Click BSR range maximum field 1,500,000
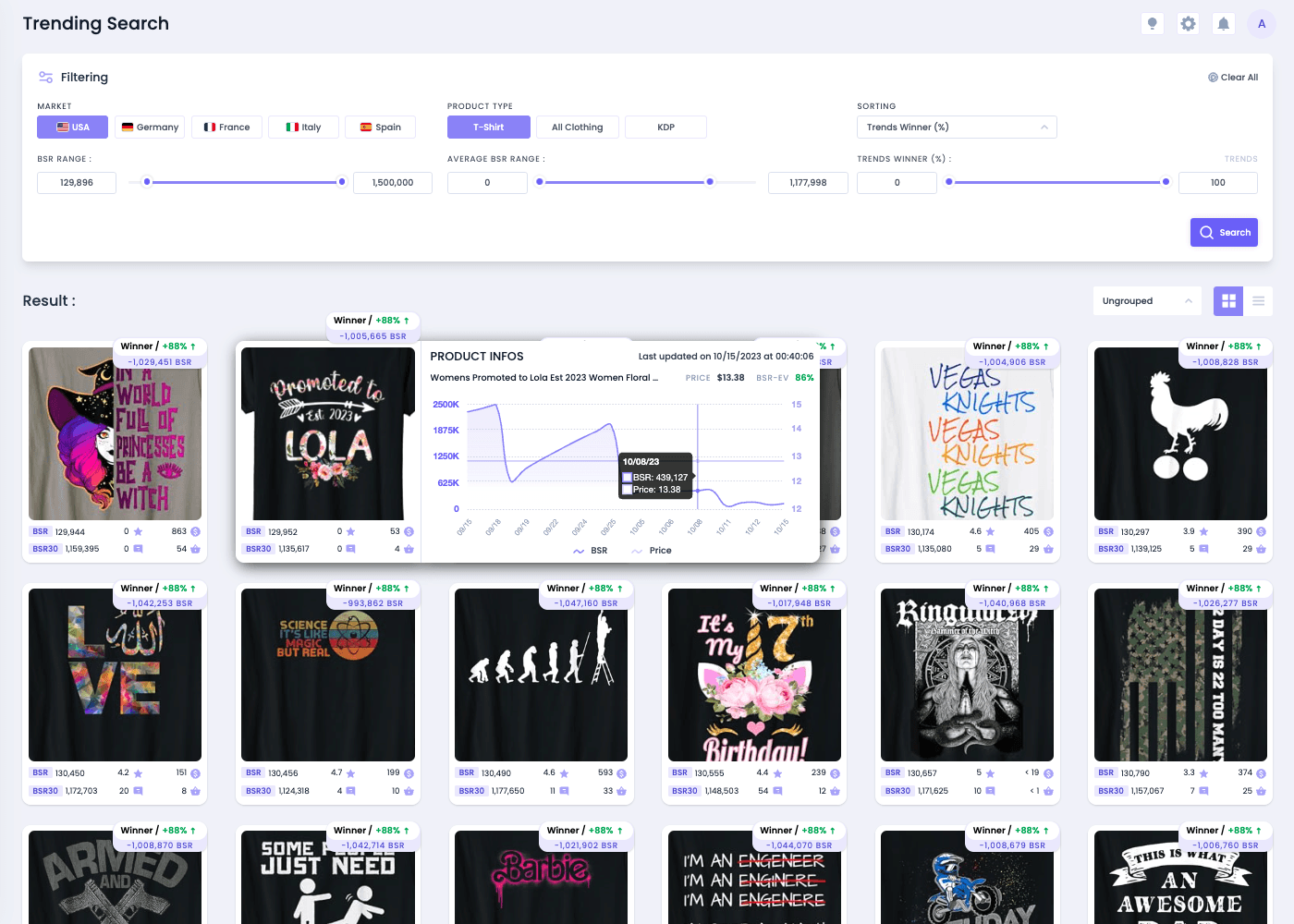Screen dimensions: 1294x924 point(393,183)
